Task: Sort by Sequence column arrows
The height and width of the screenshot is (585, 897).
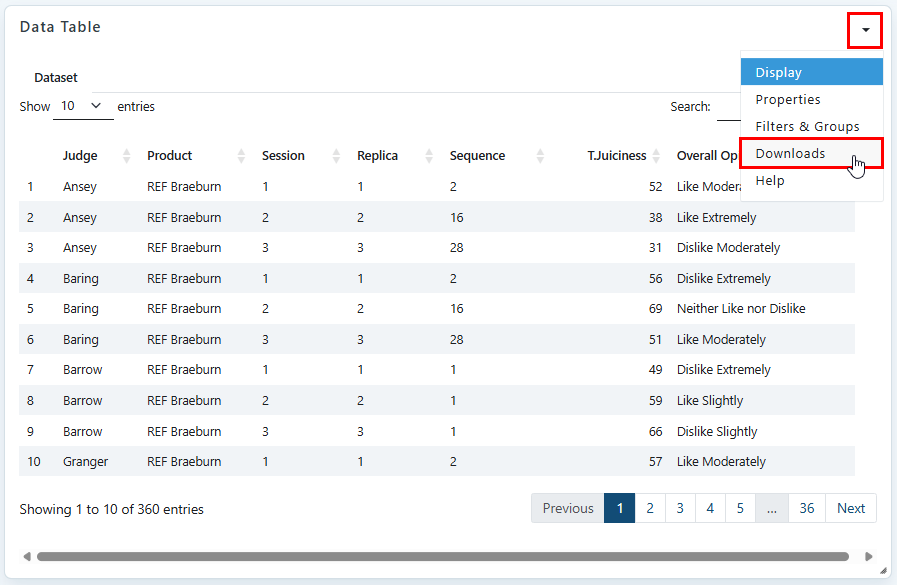Action: (540, 156)
